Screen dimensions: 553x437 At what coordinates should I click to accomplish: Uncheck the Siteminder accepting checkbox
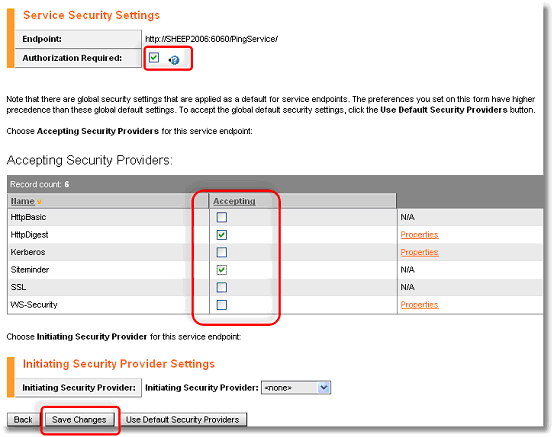coord(221,270)
